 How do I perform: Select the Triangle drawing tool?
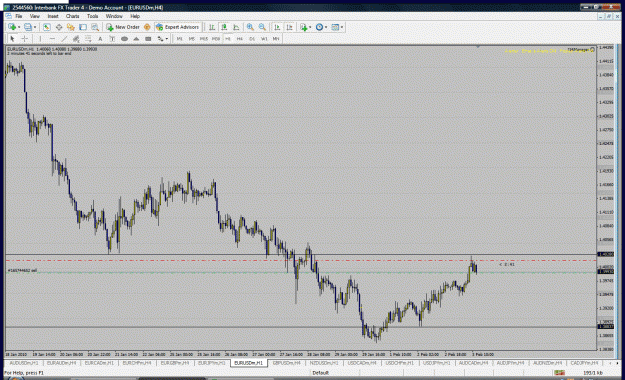click(136, 39)
